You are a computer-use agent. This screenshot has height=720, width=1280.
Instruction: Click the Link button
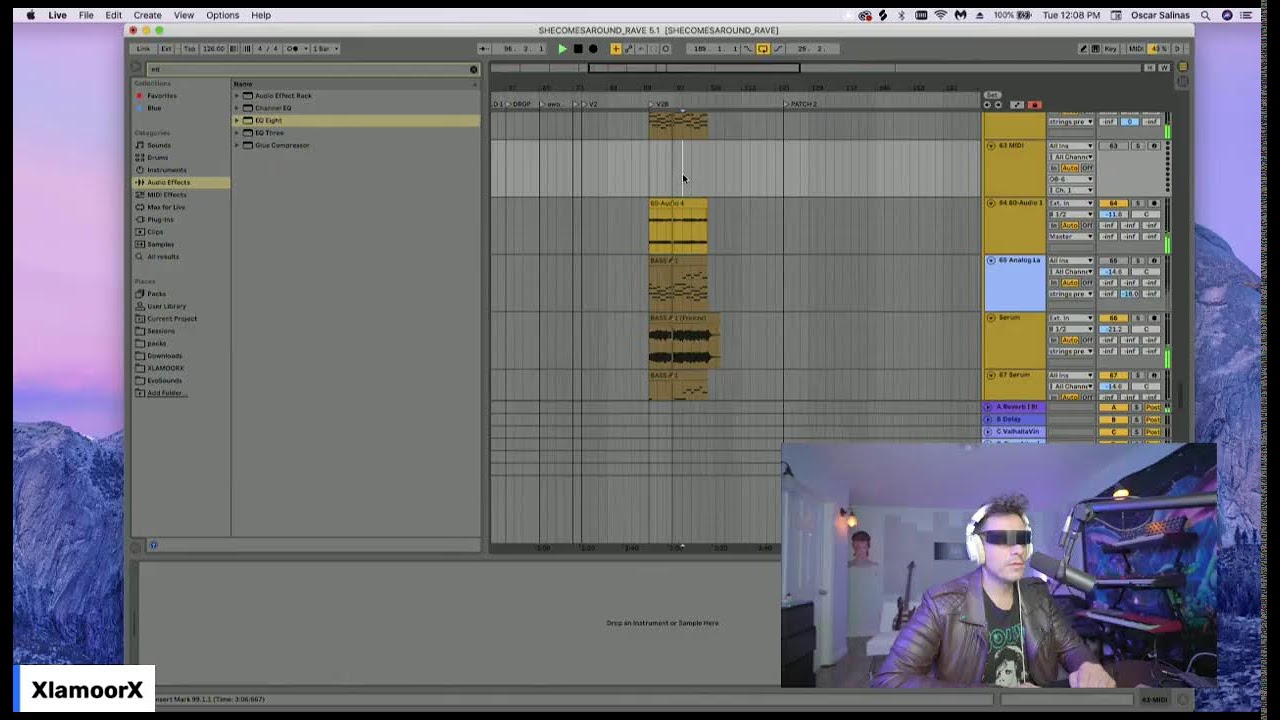tap(144, 48)
